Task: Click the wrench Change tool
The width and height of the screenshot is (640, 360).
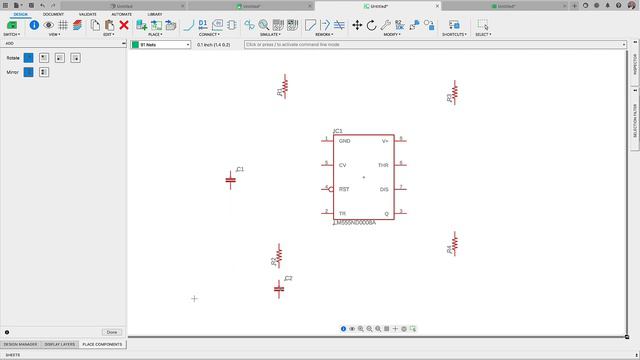Action: click(386, 25)
